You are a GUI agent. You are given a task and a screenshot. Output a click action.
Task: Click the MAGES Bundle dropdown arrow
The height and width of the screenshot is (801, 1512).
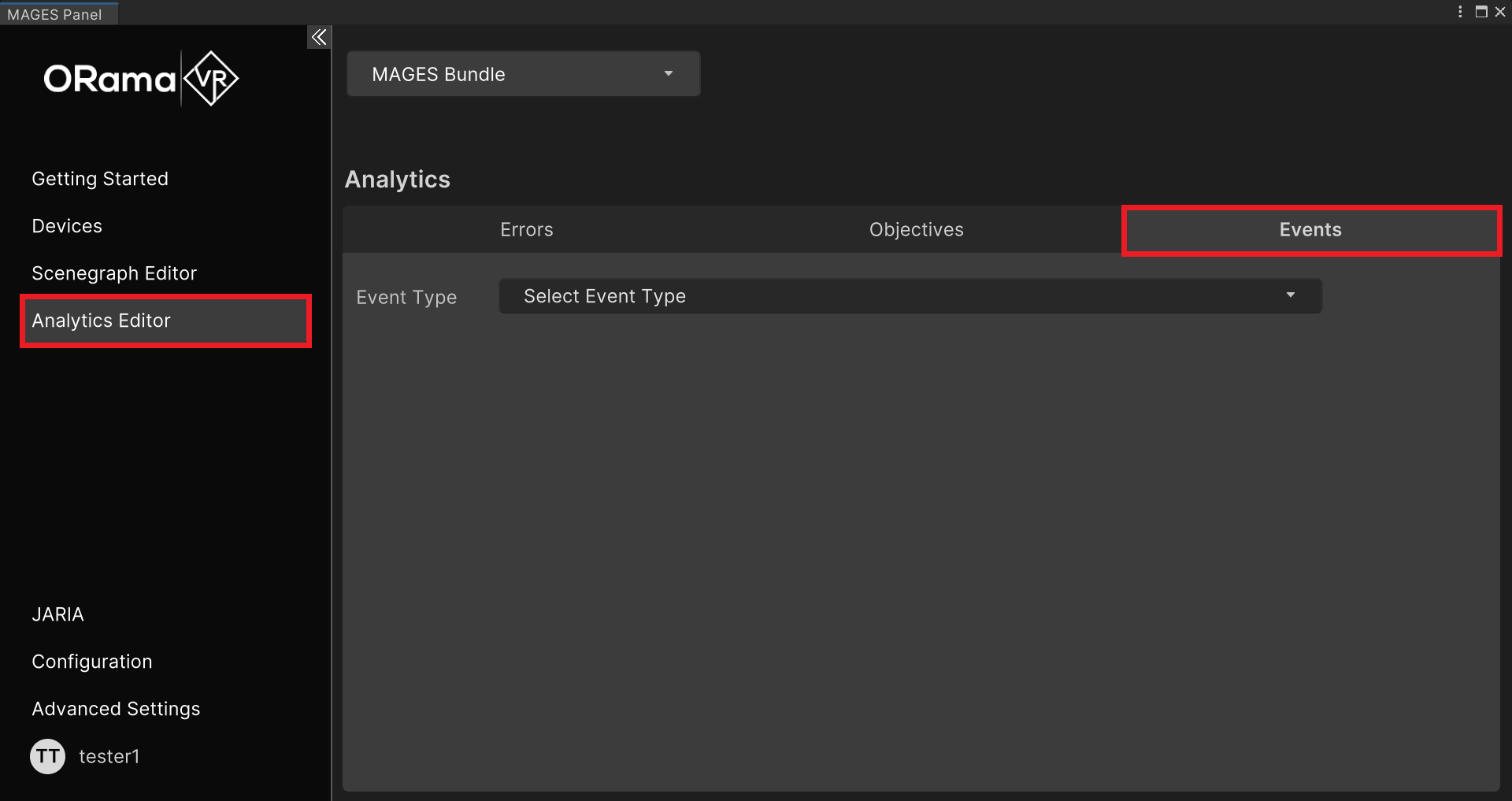tap(669, 74)
